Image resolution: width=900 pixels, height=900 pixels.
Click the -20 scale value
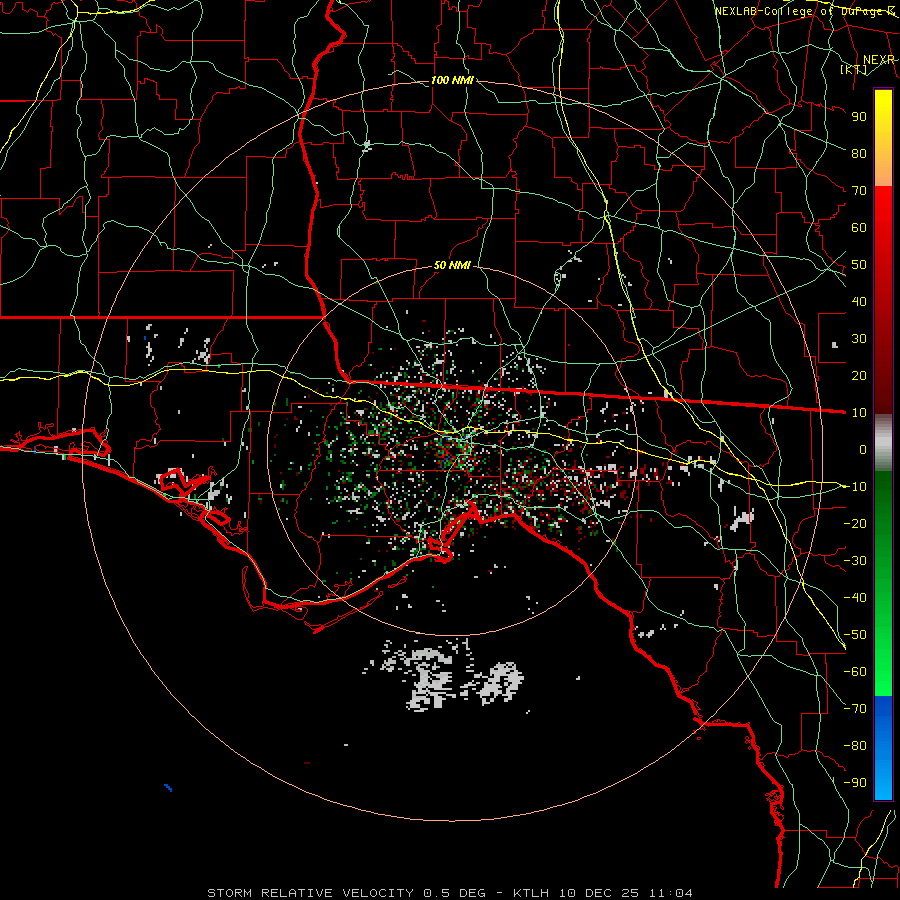[855, 523]
